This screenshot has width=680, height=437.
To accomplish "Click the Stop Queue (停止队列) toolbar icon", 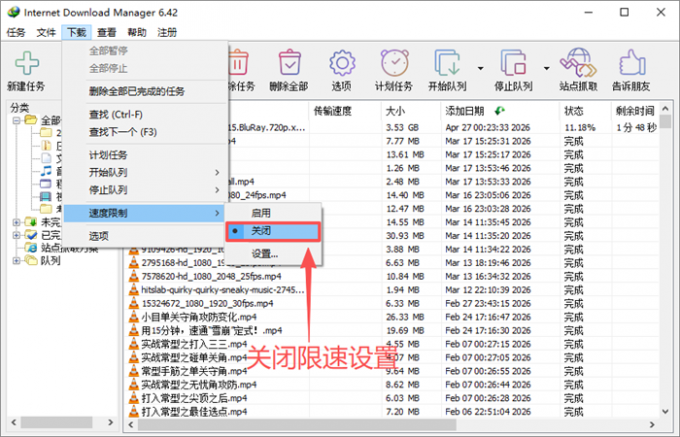I will point(513,63).
